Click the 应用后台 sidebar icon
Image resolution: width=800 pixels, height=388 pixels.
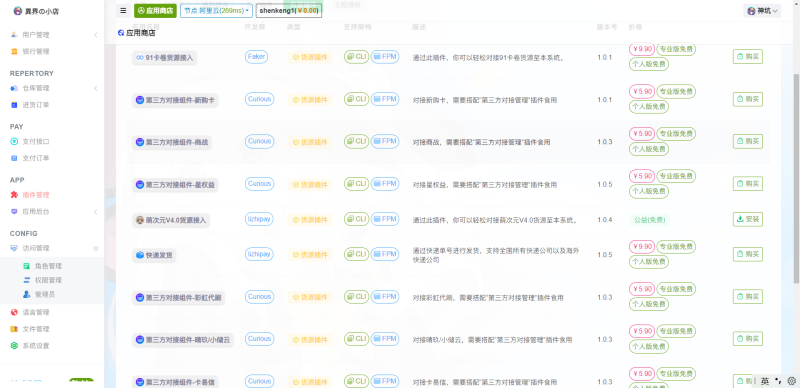14,211
